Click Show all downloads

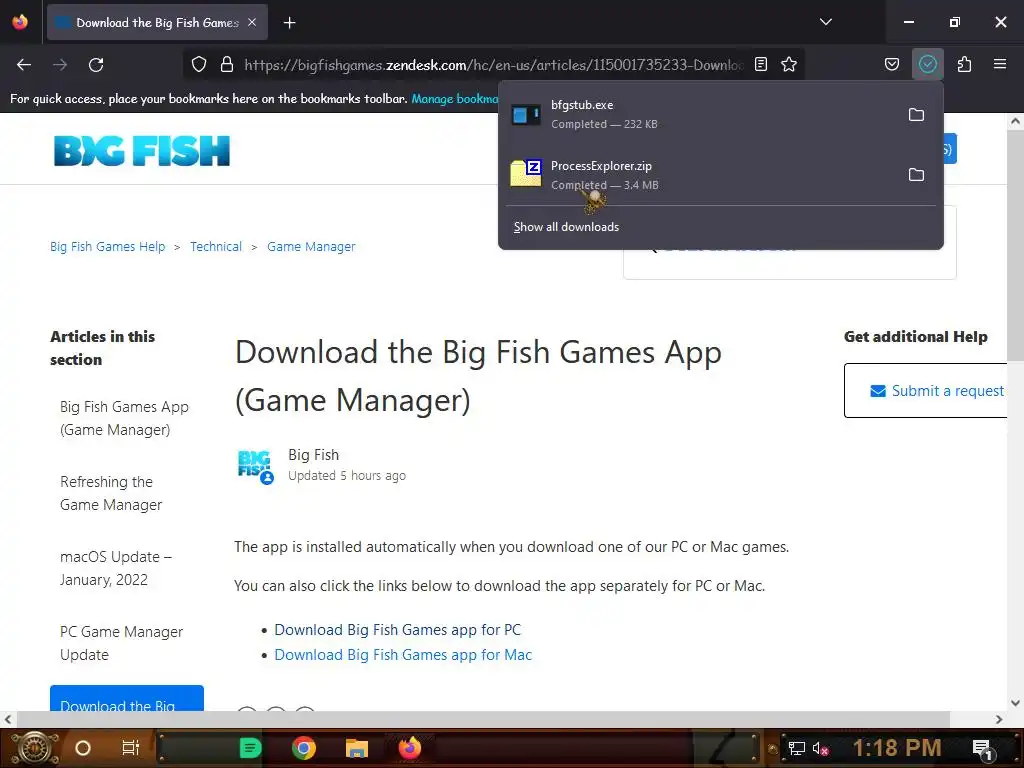click(x=566, y=227)
